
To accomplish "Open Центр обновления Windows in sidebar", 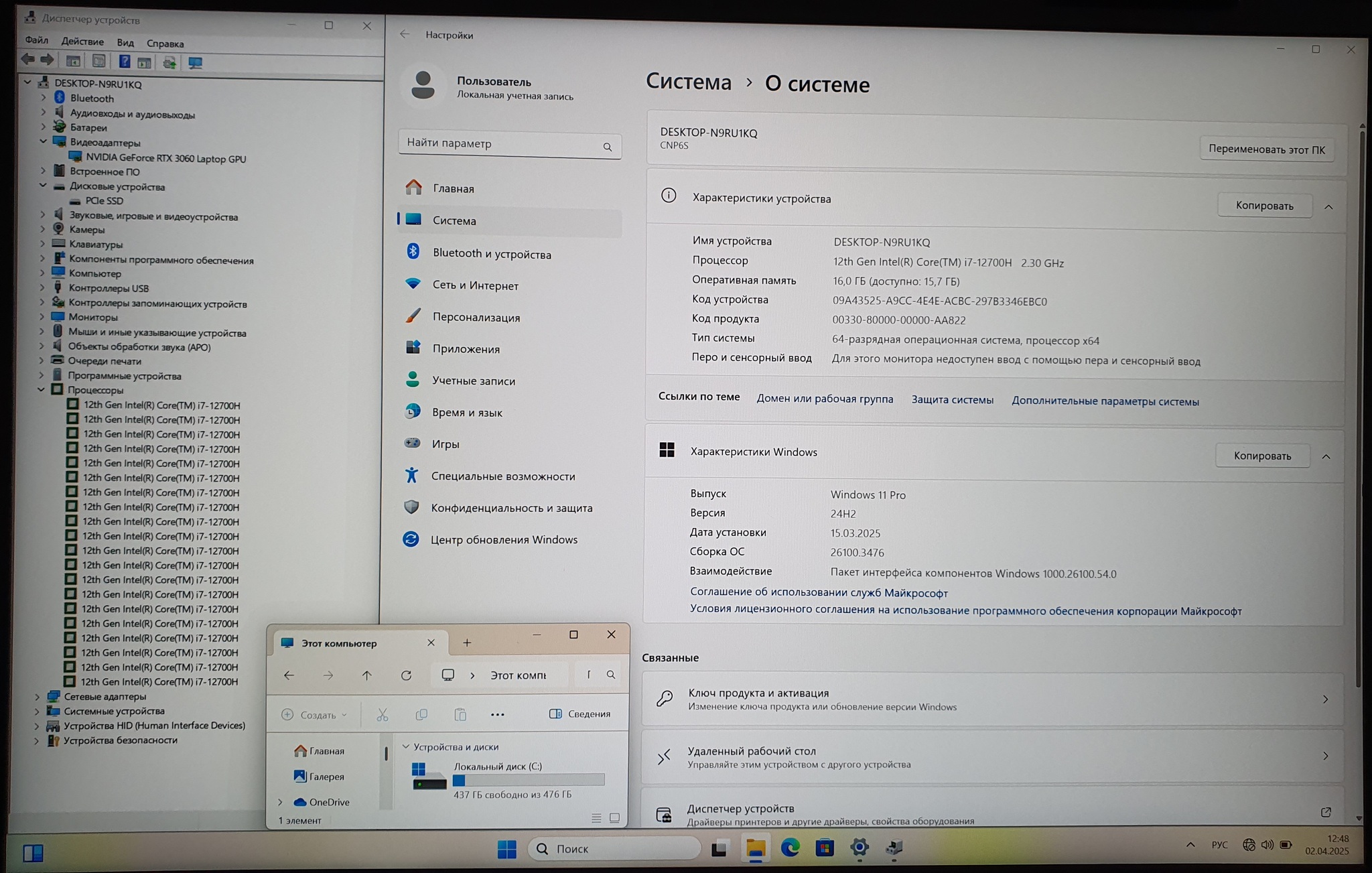I will click(503, 539).
